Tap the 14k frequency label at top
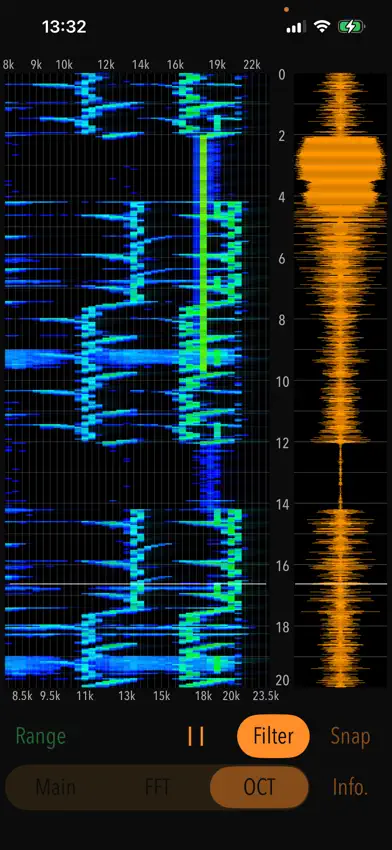Viewport: 392px width, 850px height. click(x=141, y=65)
